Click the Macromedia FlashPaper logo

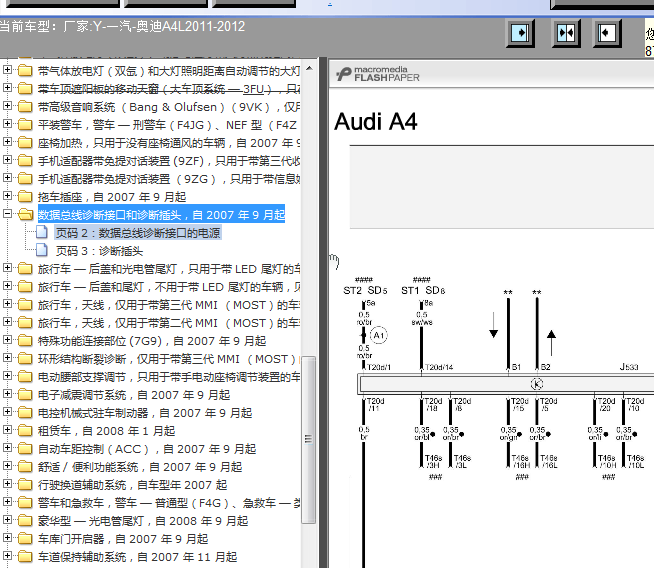click(x=378, y=74)
